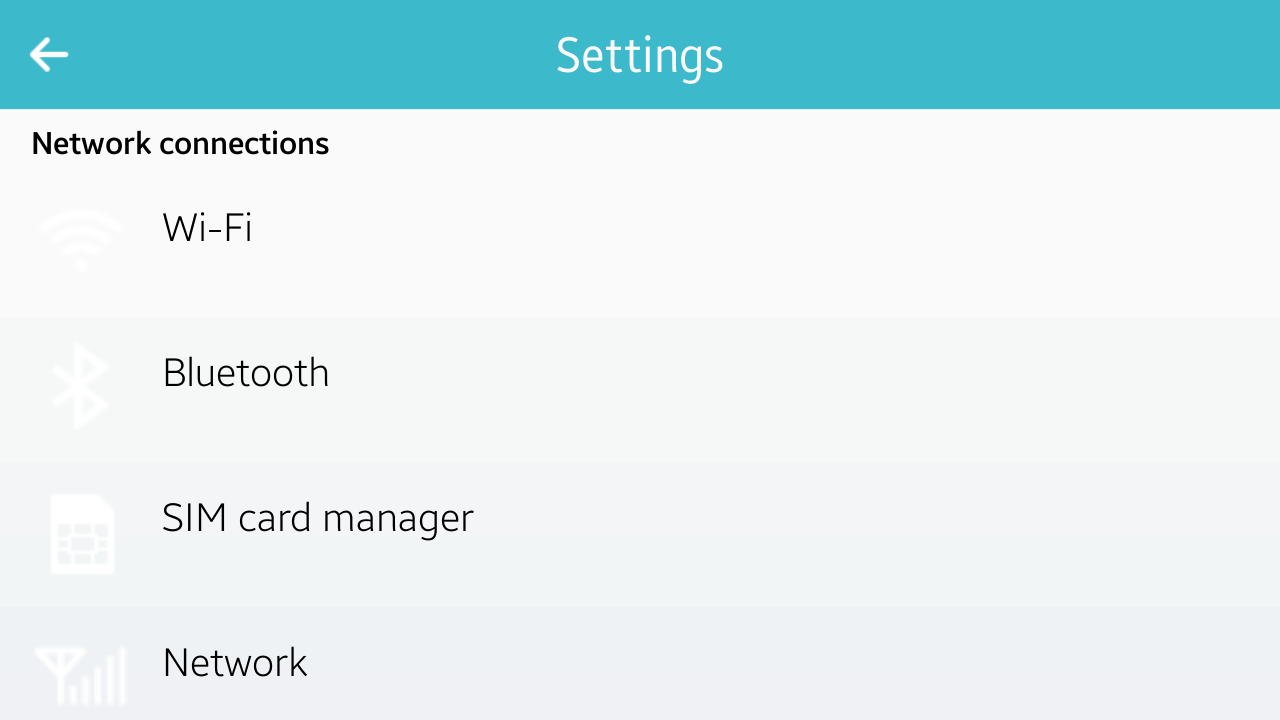Open the Network settings label

point(235,663)
